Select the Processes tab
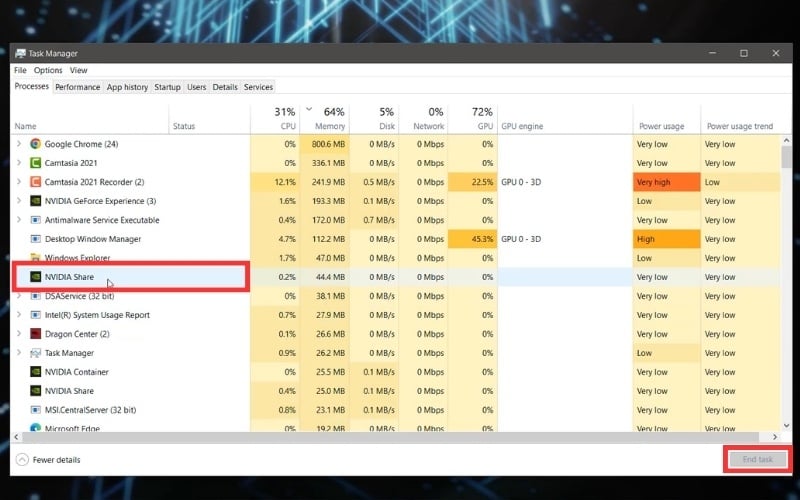800x500 pixels. click(x=32, y=86)
